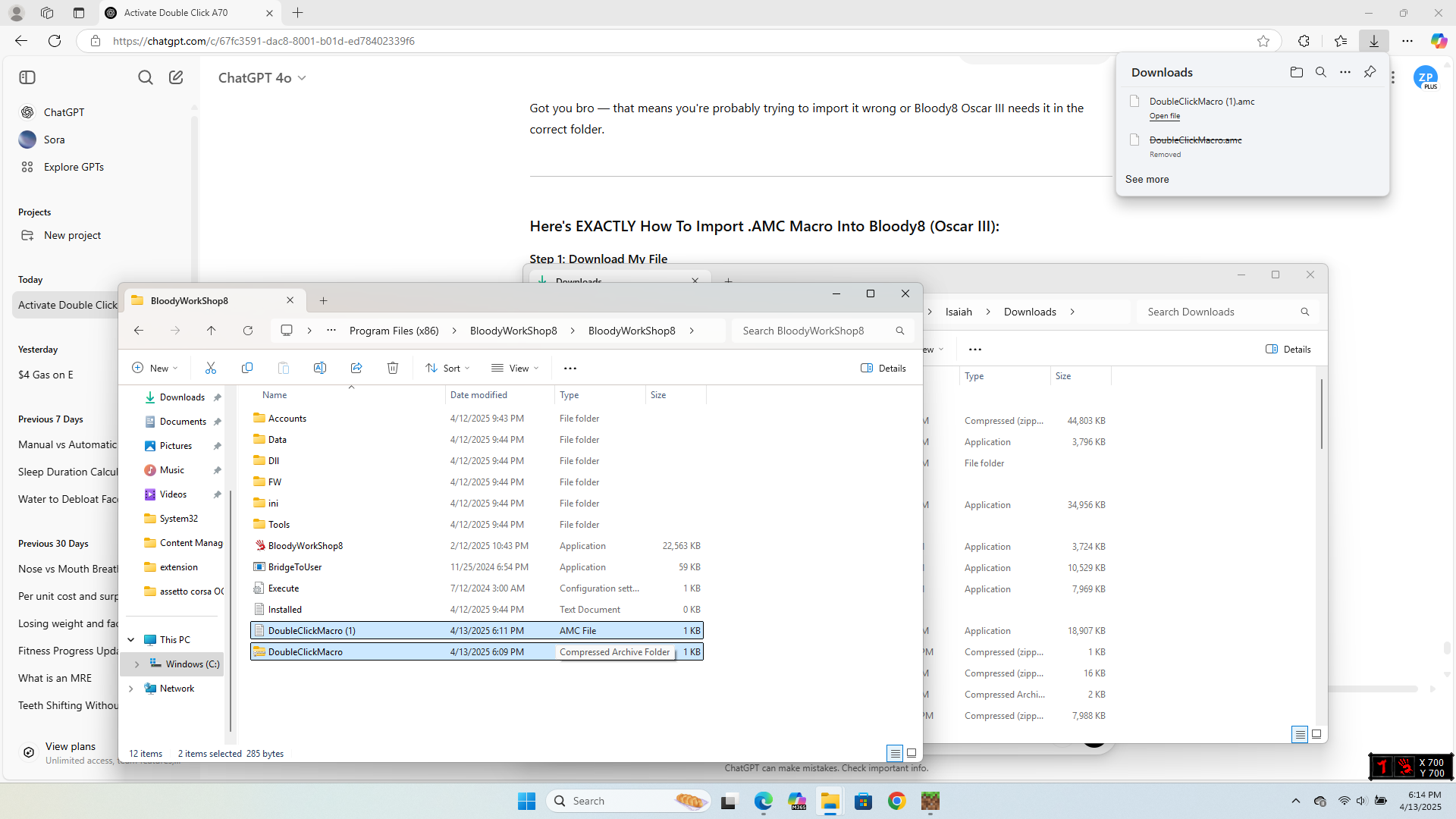Click the Cut icon in Explorer toolbar
This screenshot has width=1456, height=819.
[x=211, y=368]
